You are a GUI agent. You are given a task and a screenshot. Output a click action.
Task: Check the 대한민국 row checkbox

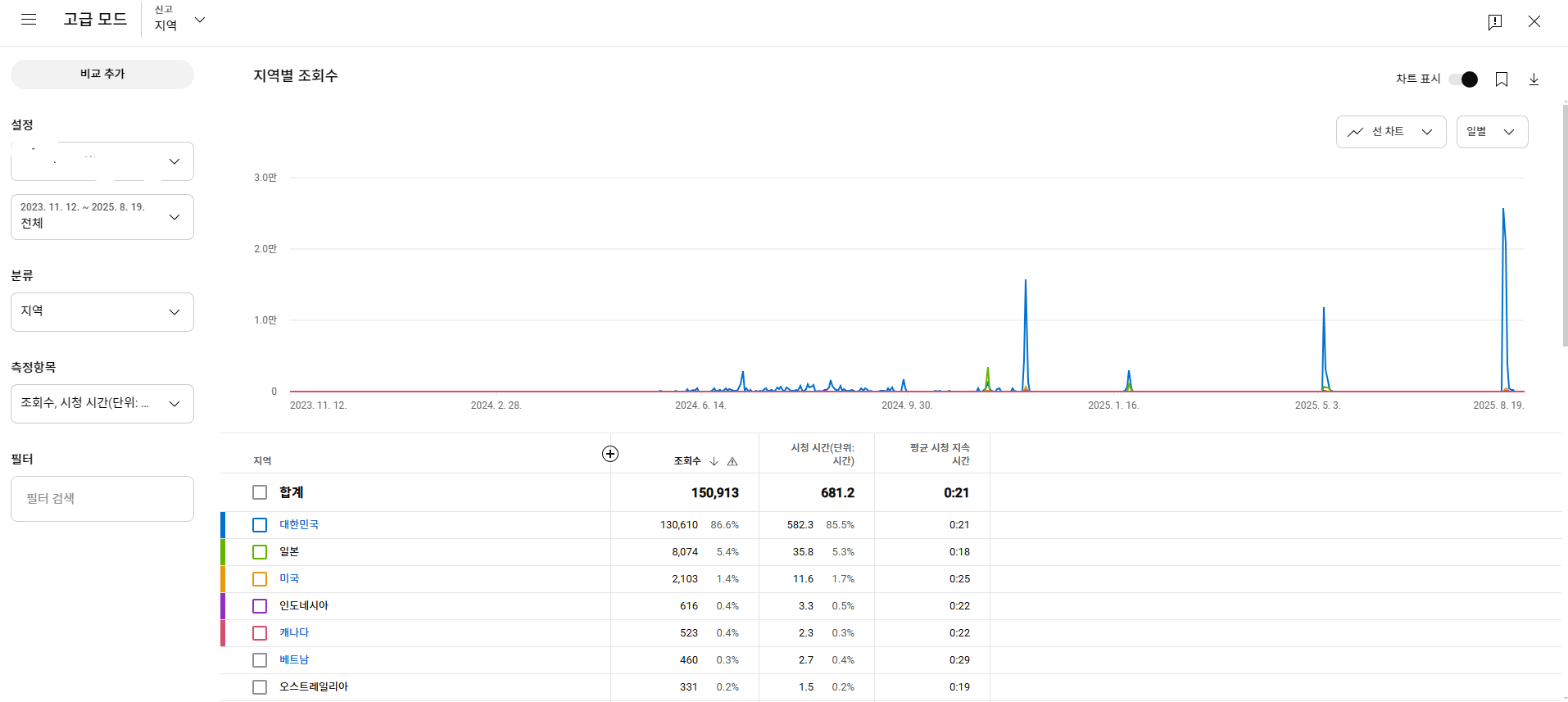[x=260, y=525]
